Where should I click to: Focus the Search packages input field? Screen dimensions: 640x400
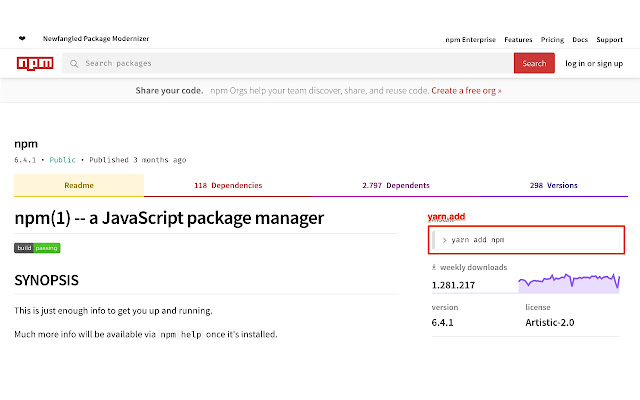tap(288, 63)
